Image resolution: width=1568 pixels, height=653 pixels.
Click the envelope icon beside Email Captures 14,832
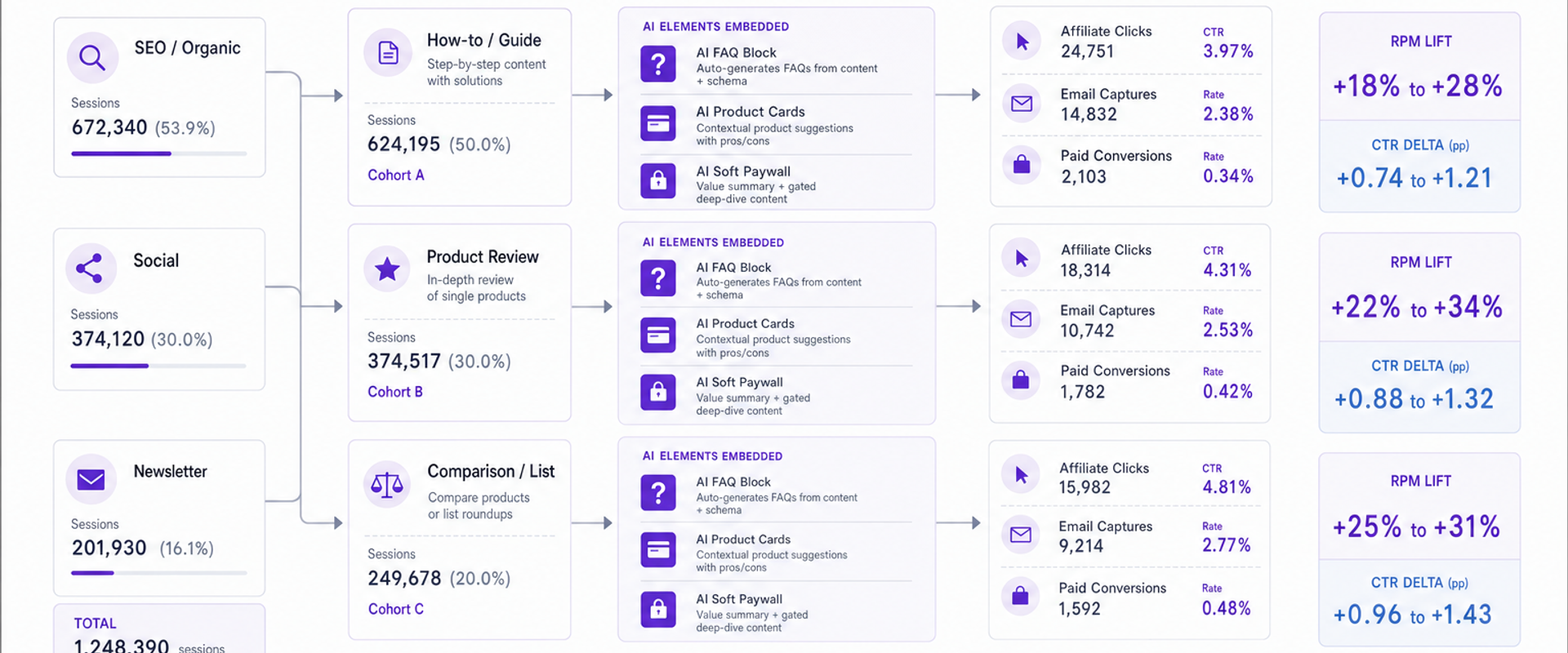coord(1022,104)
